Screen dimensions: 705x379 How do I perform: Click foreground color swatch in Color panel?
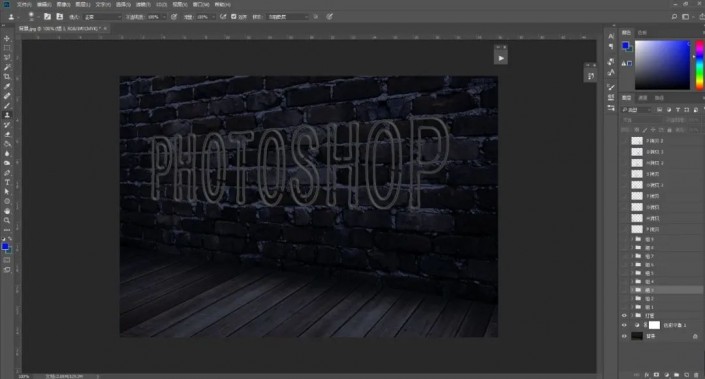(625, 45)
